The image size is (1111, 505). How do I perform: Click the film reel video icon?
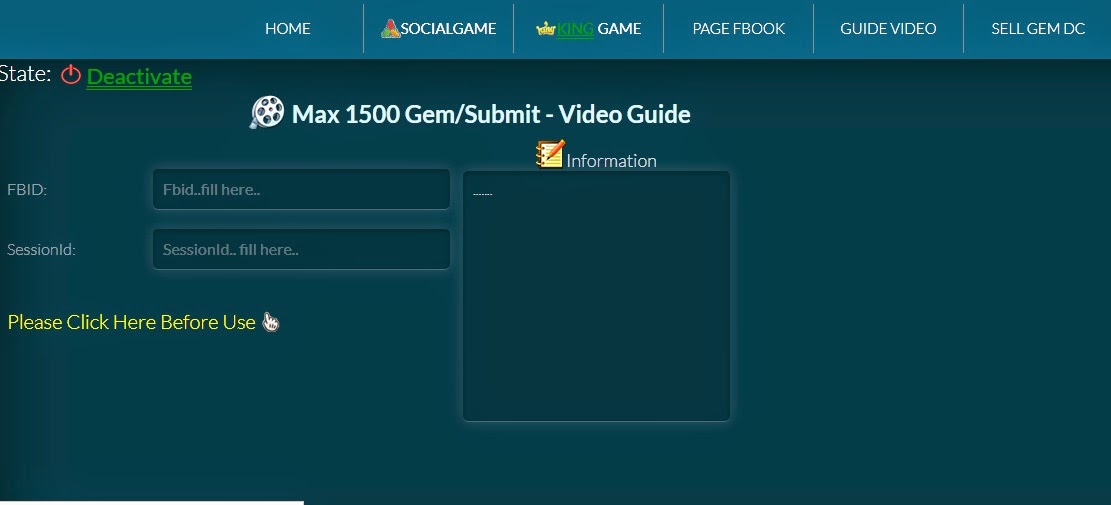coord(267,113)
